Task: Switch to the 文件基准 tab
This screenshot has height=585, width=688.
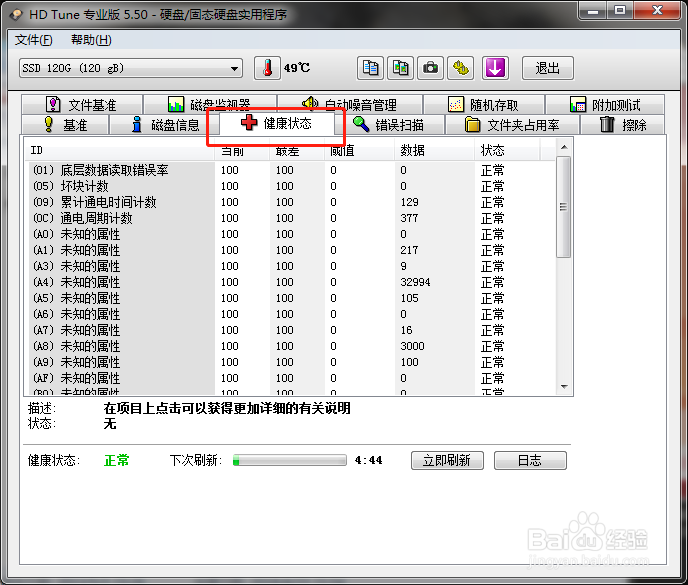Action: click(82, 104)
